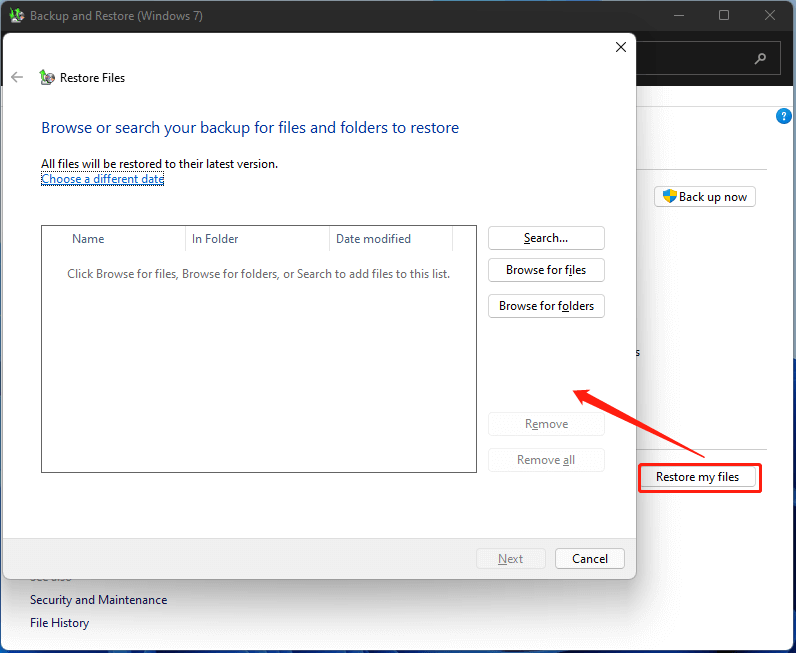Minimize the Backup and Restore window

(679, 15)
